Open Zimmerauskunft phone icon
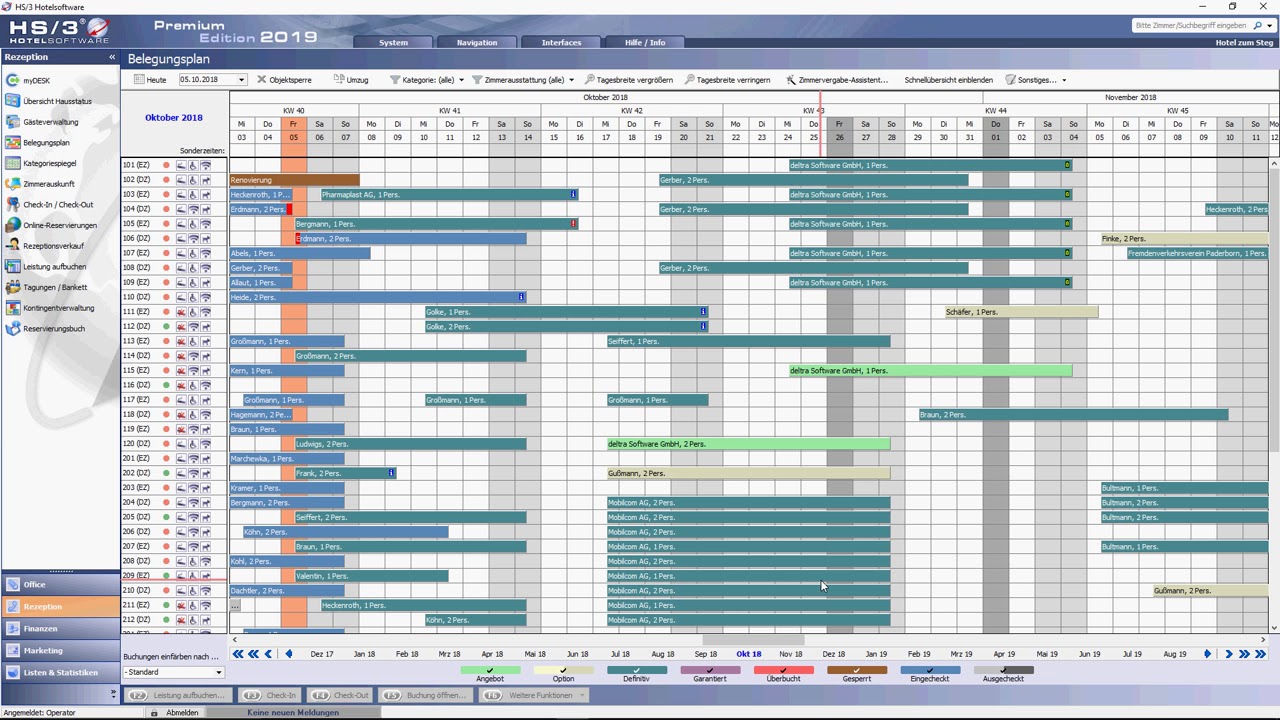 [12, 184]
